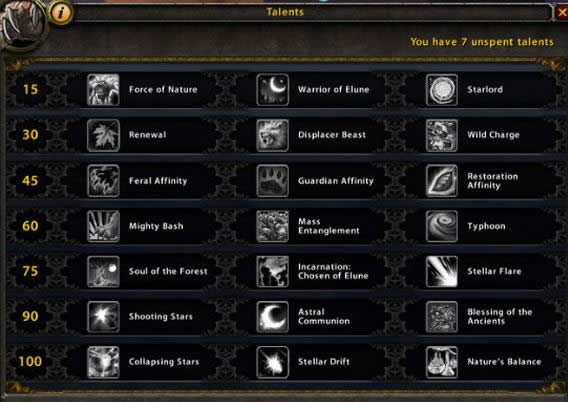This screenshot has height=402, width=568.
Task: Select the Renewal leaf icon
Action: tap(103, 135)
